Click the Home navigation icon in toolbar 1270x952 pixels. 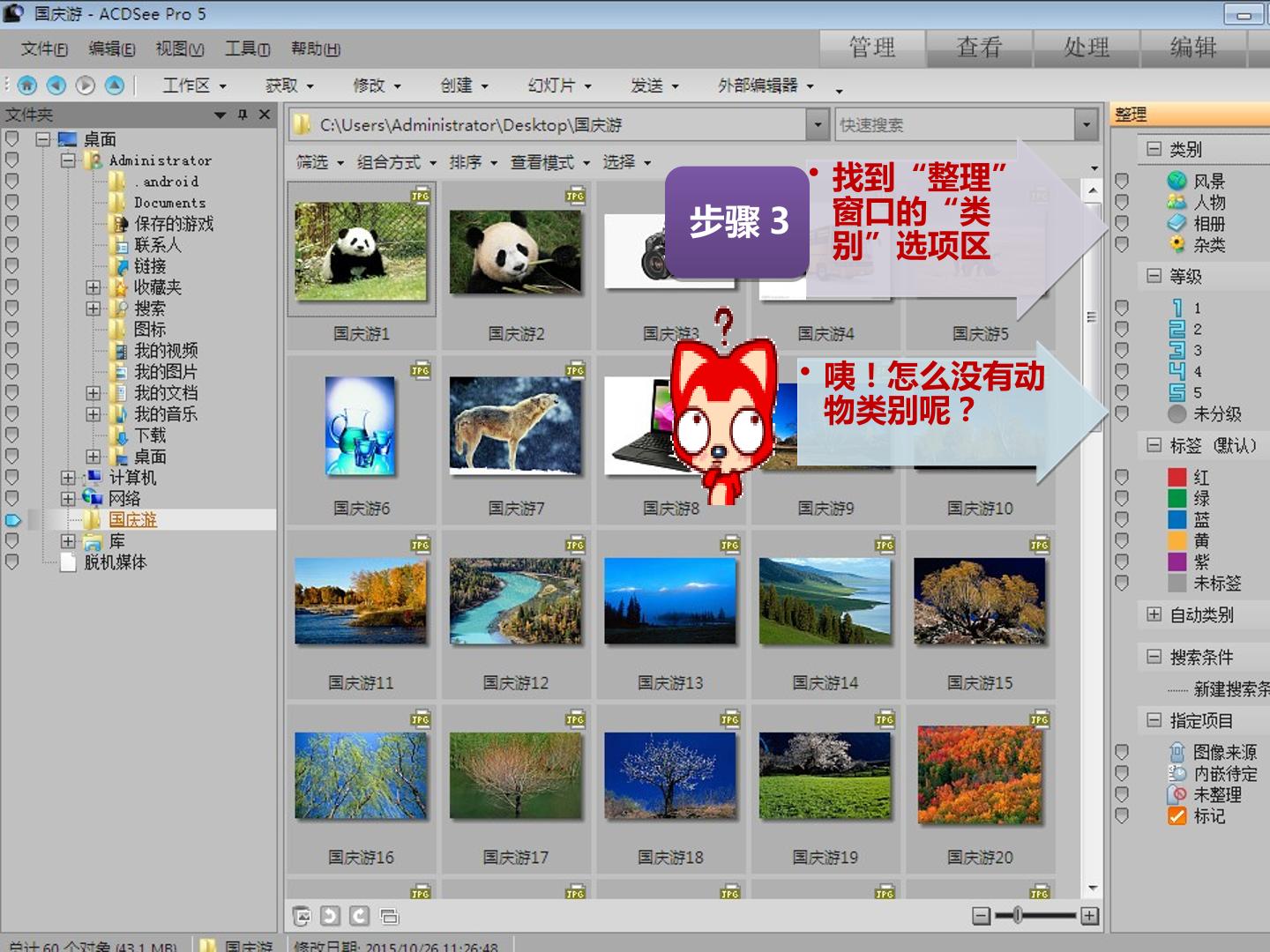pyautogui.click(x=27, y=85)
